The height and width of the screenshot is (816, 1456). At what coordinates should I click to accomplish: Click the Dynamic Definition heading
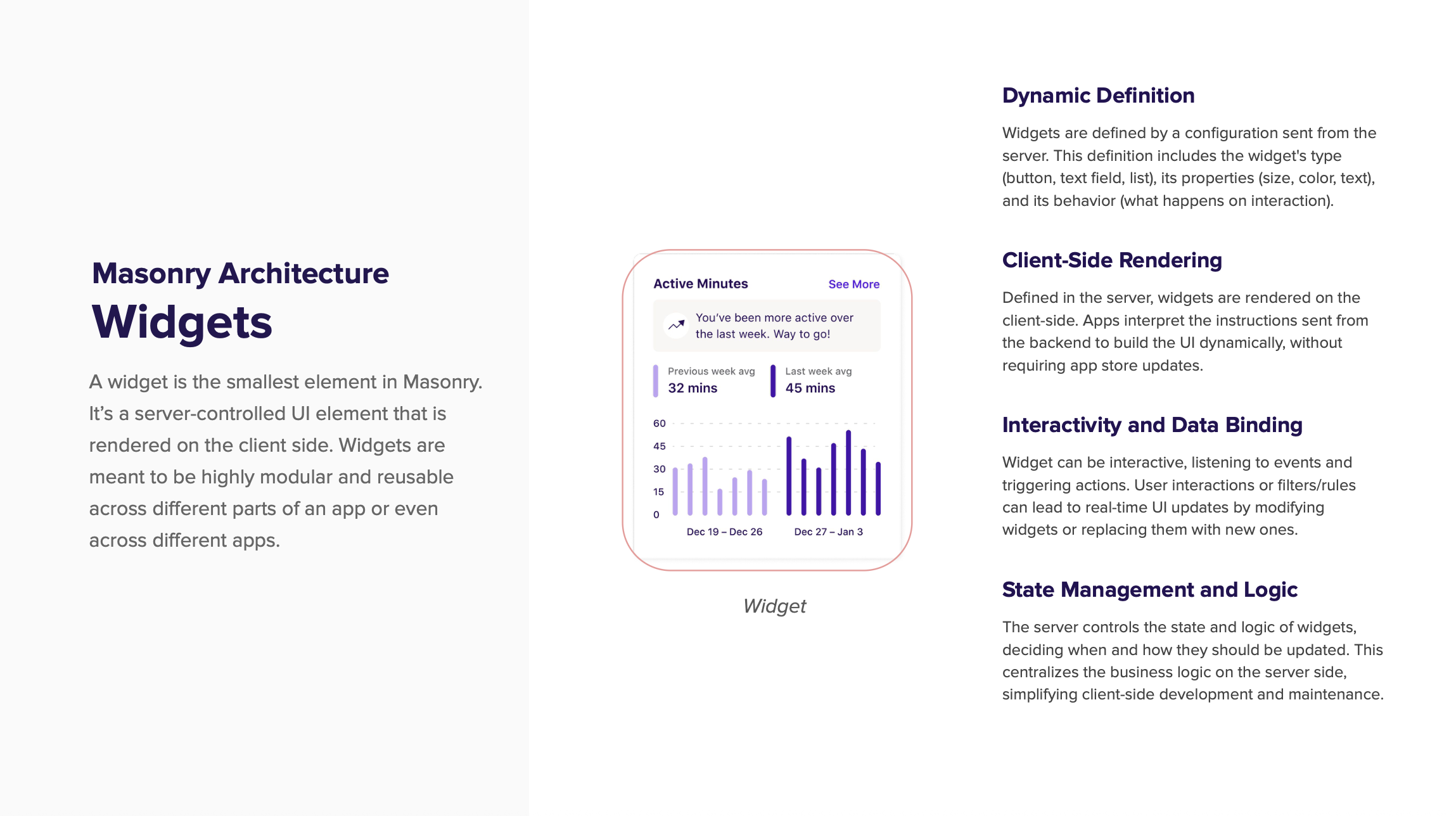[x=1098, y=96]
